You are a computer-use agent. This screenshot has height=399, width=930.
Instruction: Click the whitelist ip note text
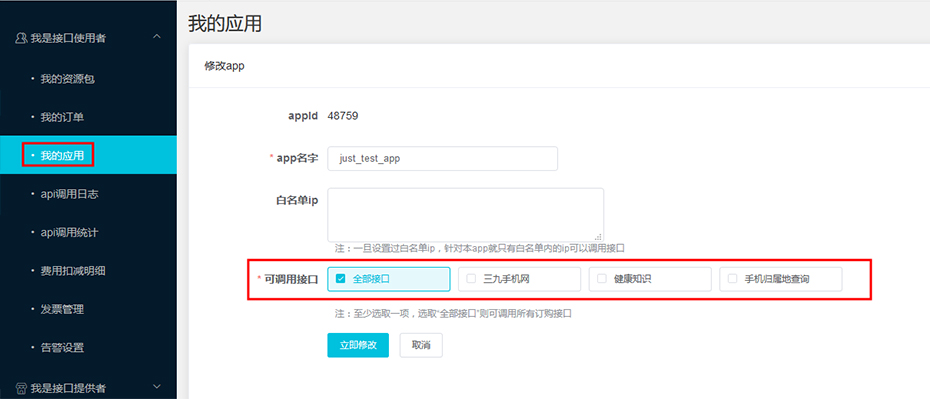(x=480, y=248)
